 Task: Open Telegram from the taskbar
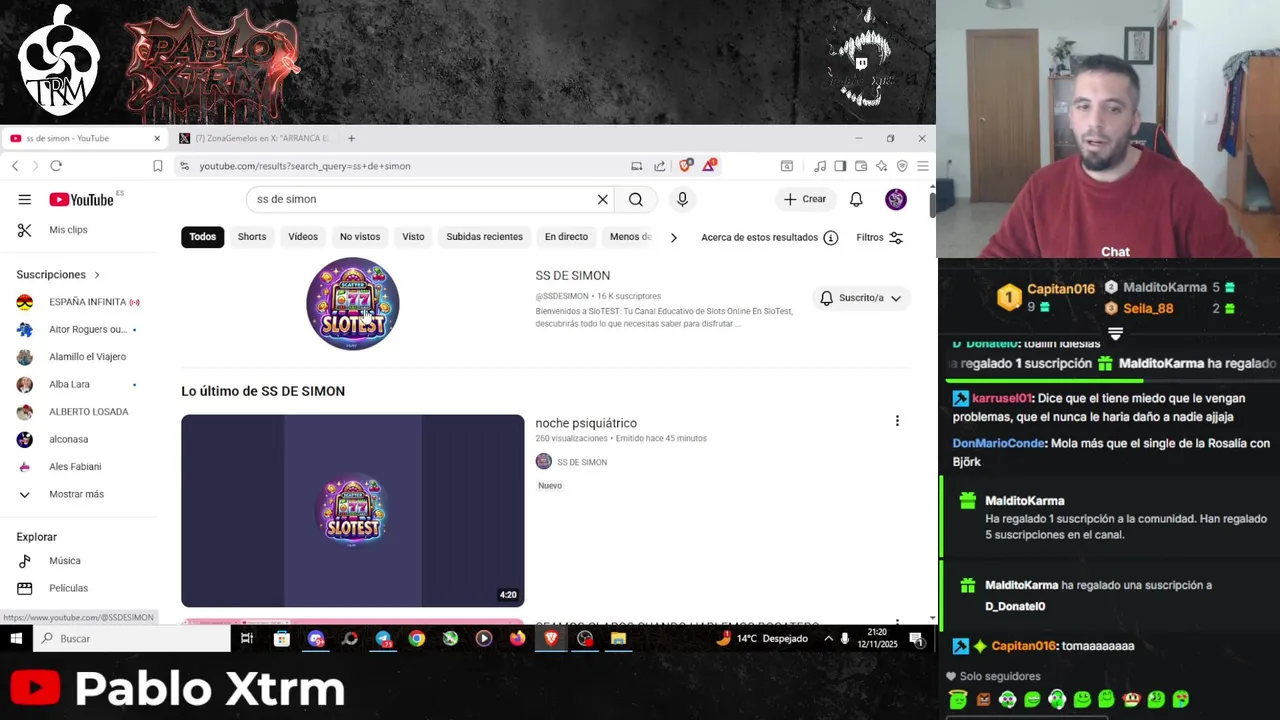click(383, 638)
